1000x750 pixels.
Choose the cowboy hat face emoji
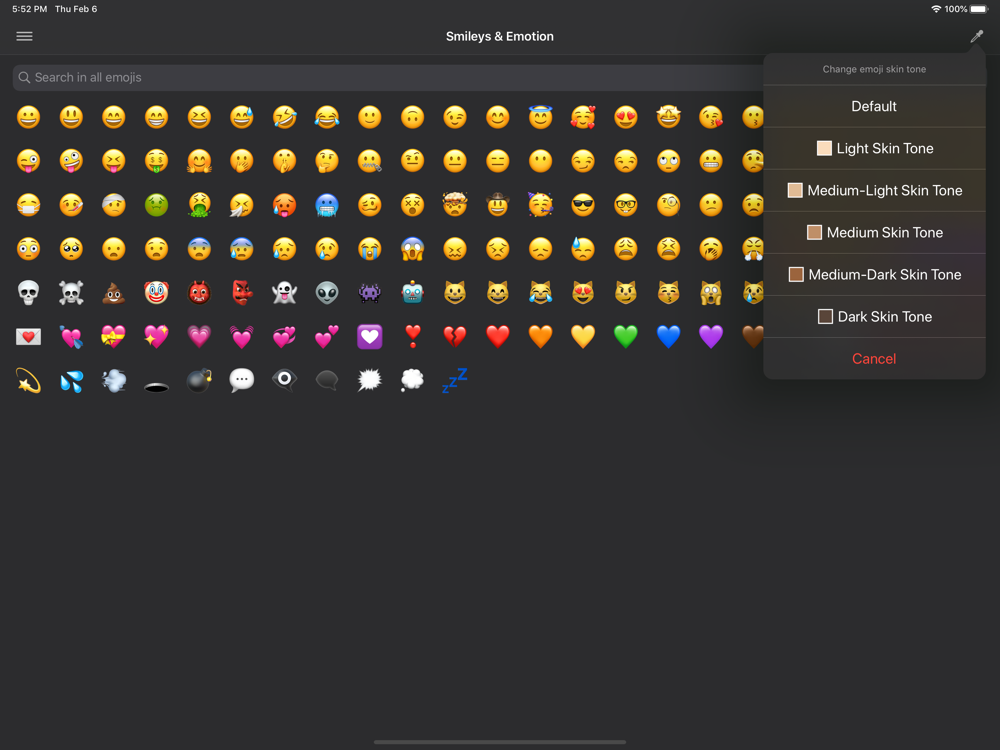pyautogui.click(x=497, y=205)
